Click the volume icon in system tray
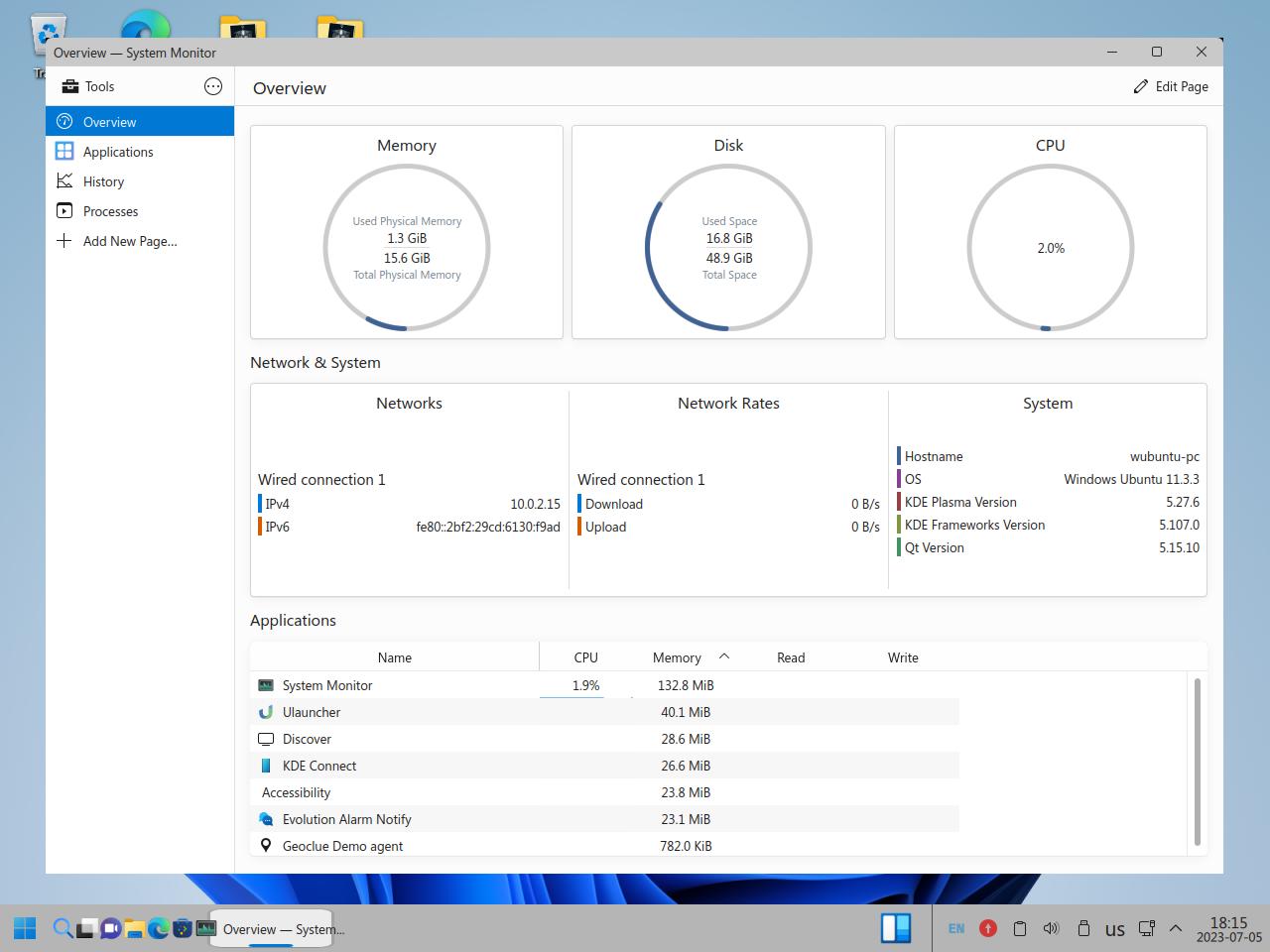 1051,928
